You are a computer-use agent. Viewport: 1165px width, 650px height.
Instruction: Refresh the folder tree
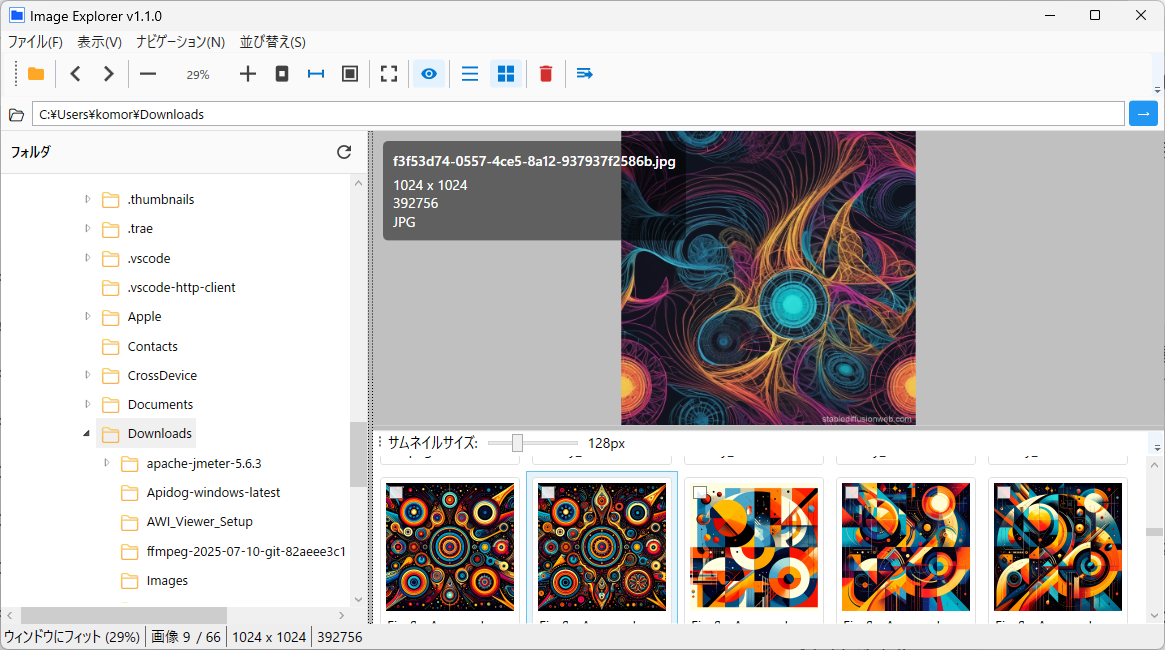tap(344, 151)
